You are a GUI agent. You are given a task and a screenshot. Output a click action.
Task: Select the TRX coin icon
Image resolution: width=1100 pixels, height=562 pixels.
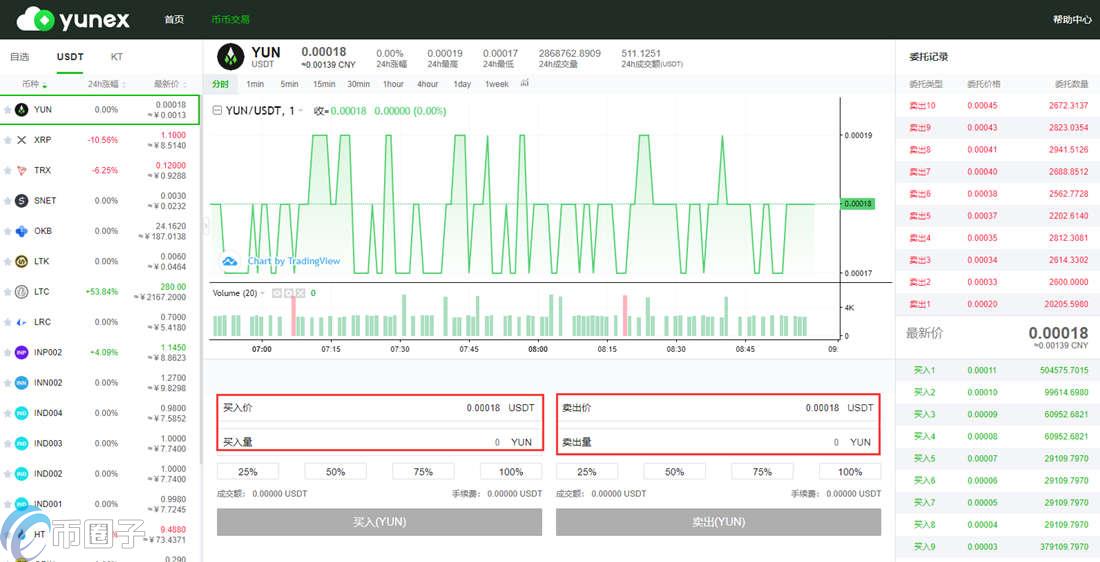[x=22, y=170]
